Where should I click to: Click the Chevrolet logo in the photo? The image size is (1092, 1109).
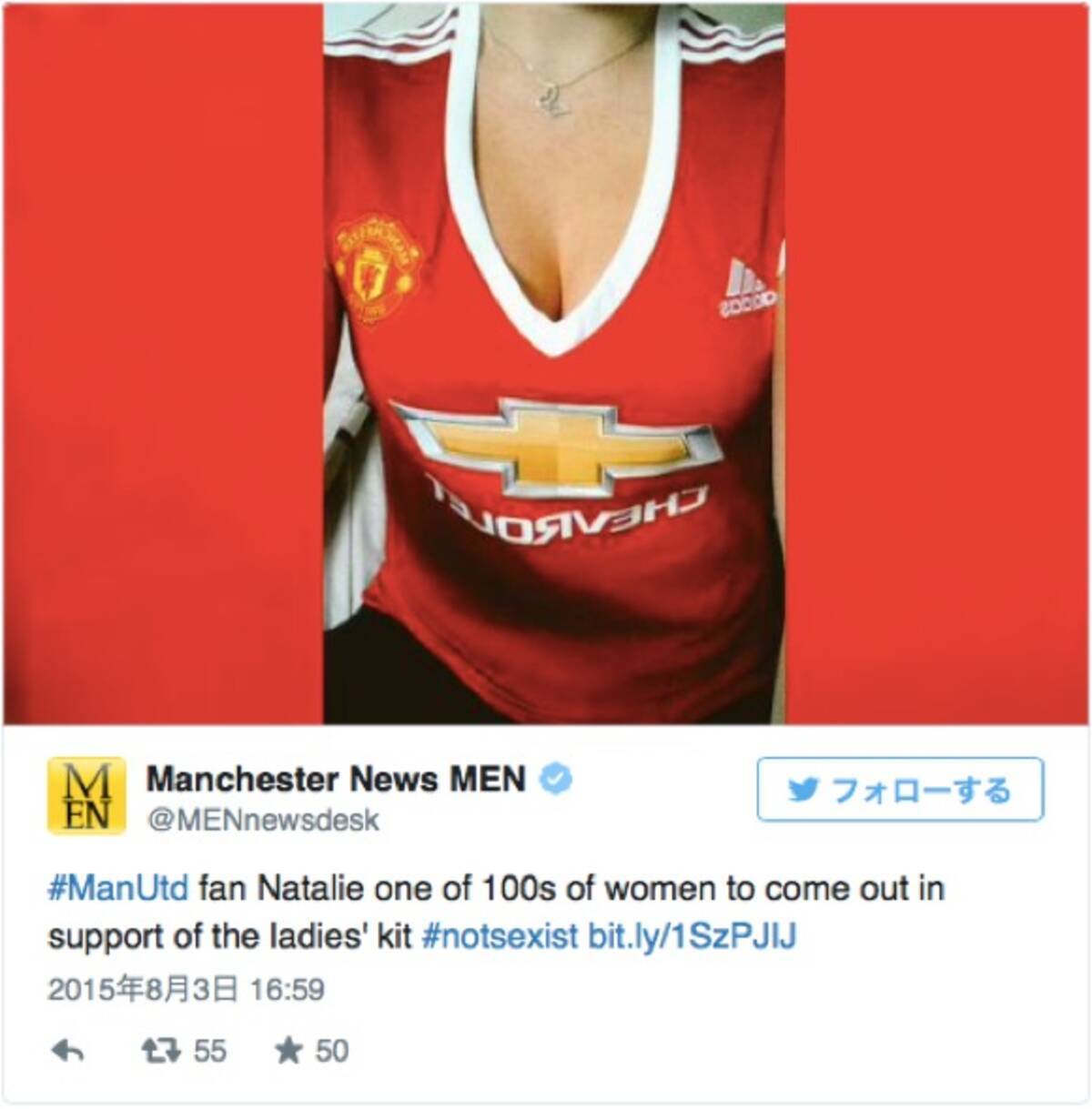pyautogui.click(x=557, y=462)
